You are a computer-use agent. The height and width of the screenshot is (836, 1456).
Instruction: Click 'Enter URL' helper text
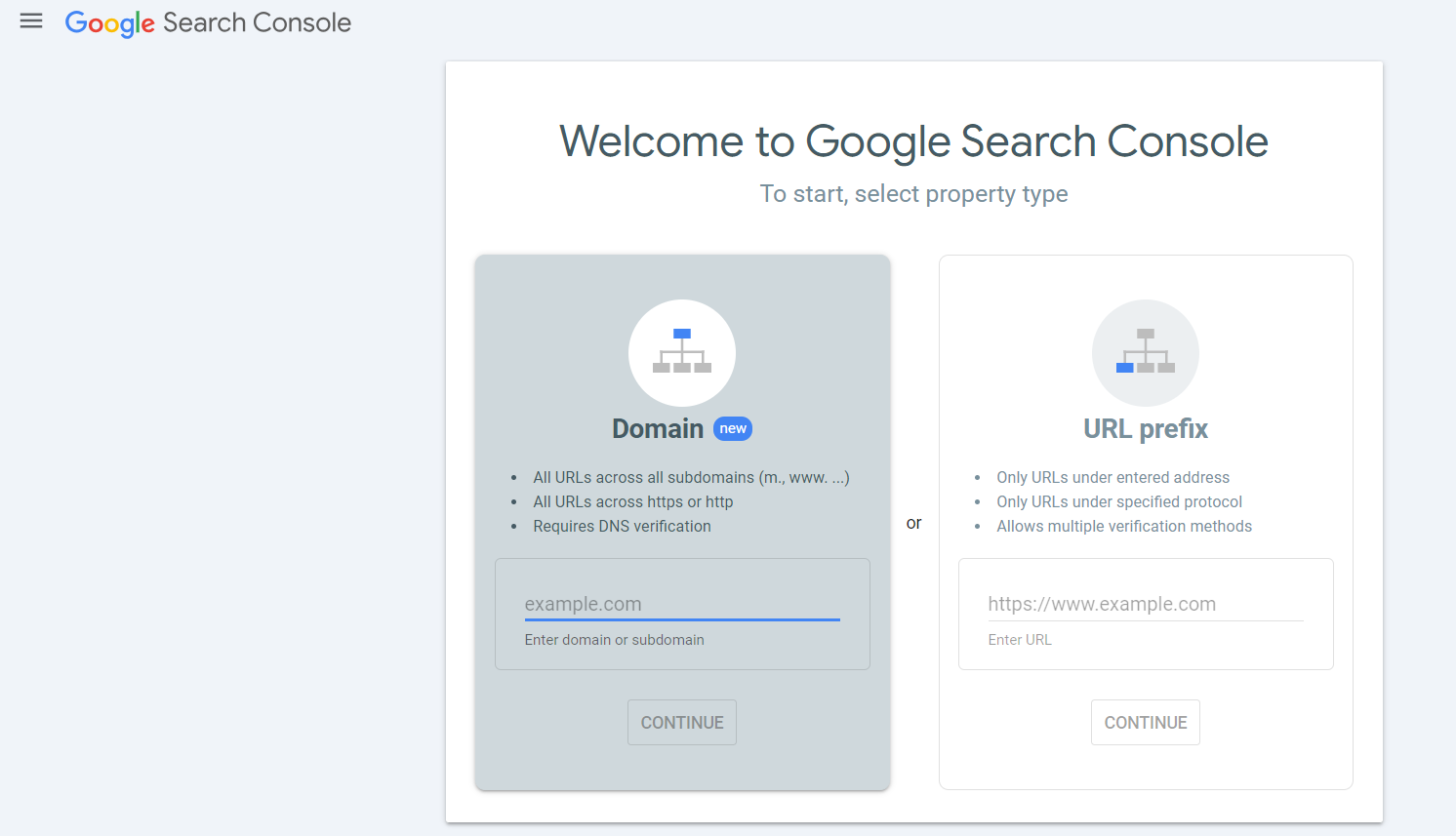1020,640
